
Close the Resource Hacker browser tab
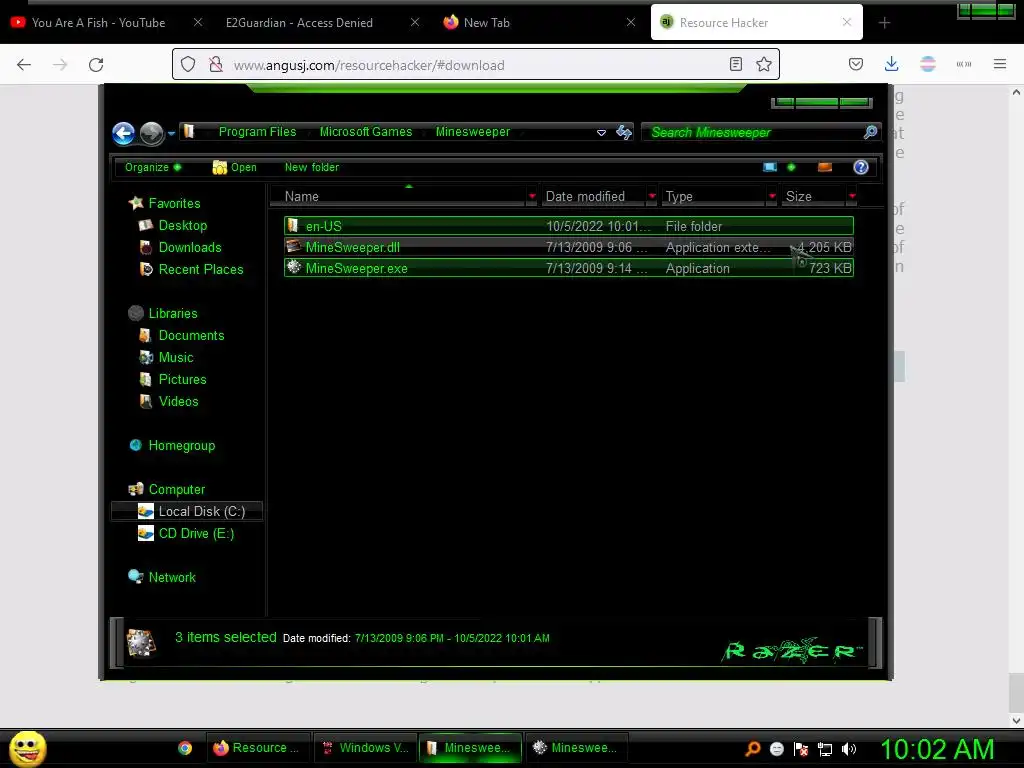tap(847, 22)
